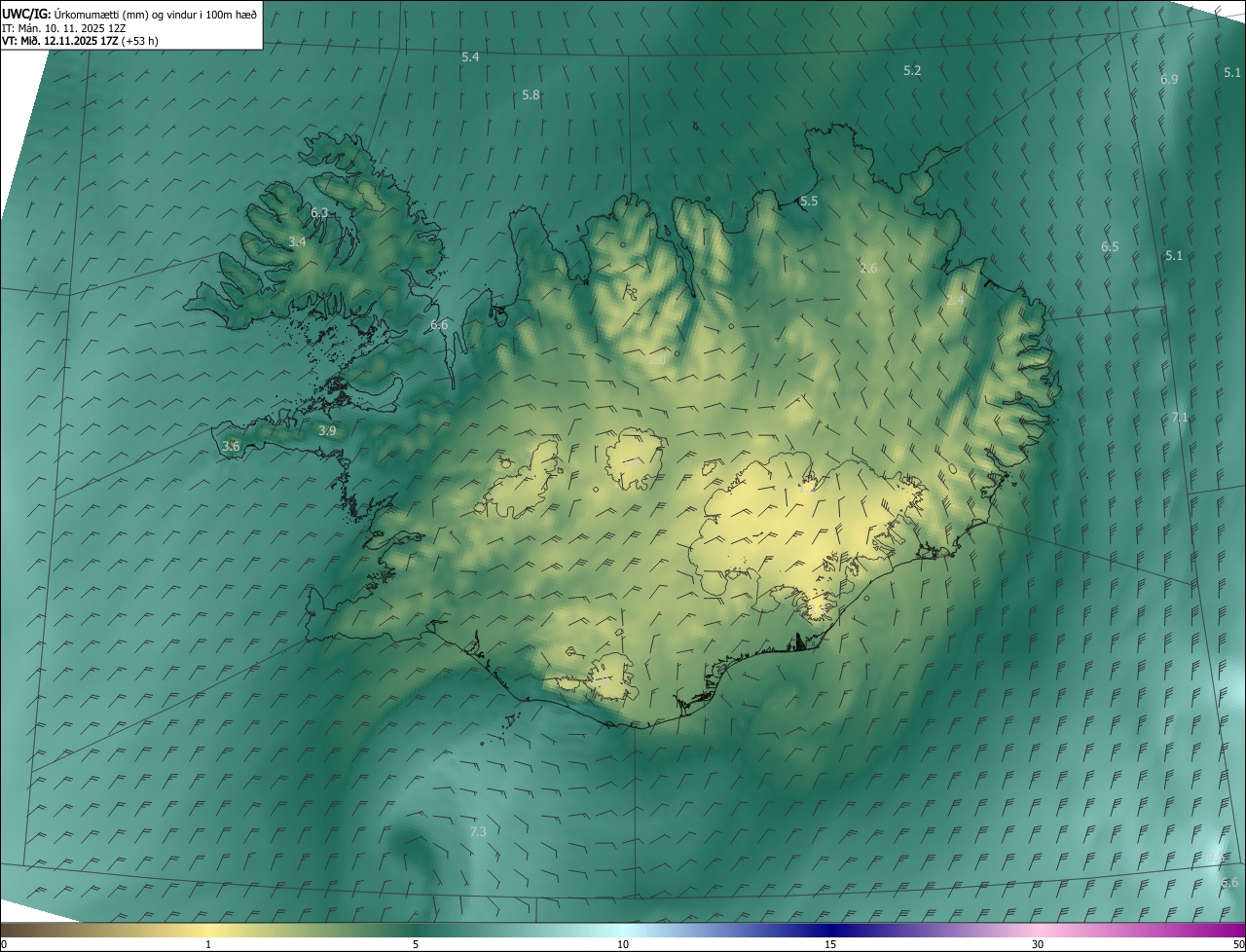The width and height of the screenshot is (1246, 952).
Task: Click the 5.8 value label
Action: pyautogui.click(x=531, y=95)
